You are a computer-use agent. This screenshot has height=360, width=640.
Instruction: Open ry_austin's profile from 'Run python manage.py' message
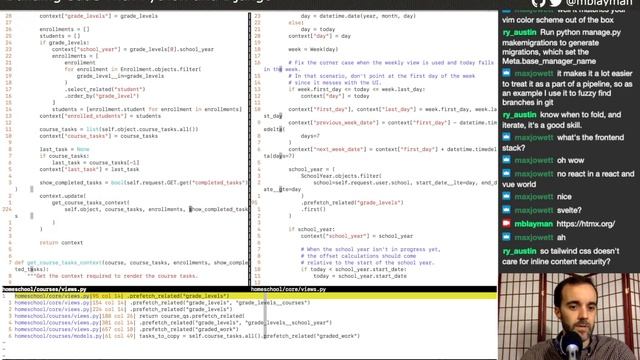point(519,32)
